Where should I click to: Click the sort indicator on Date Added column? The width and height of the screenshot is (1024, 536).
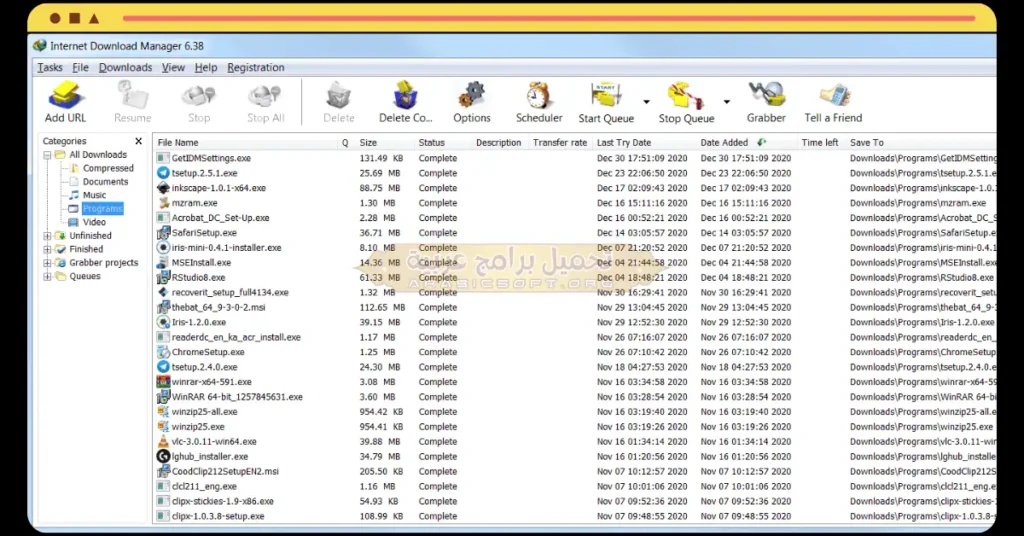[x=761, y=142]
